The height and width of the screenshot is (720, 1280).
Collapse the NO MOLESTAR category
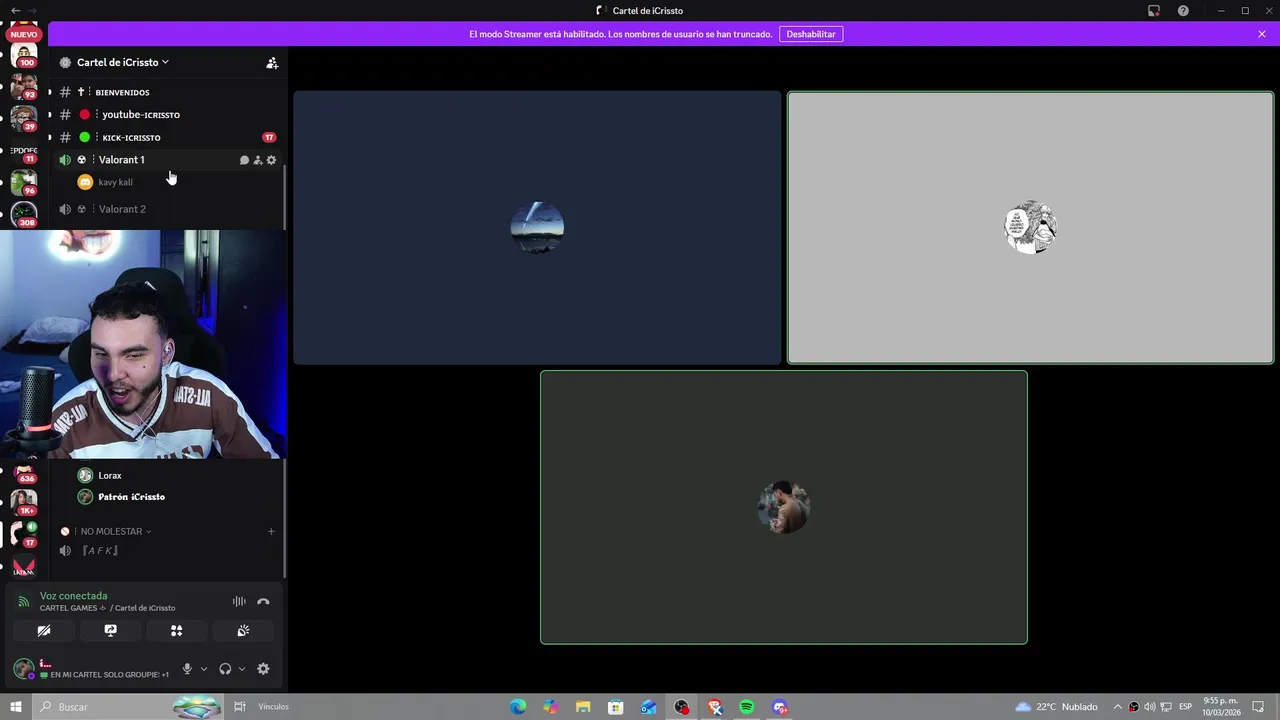114,531
